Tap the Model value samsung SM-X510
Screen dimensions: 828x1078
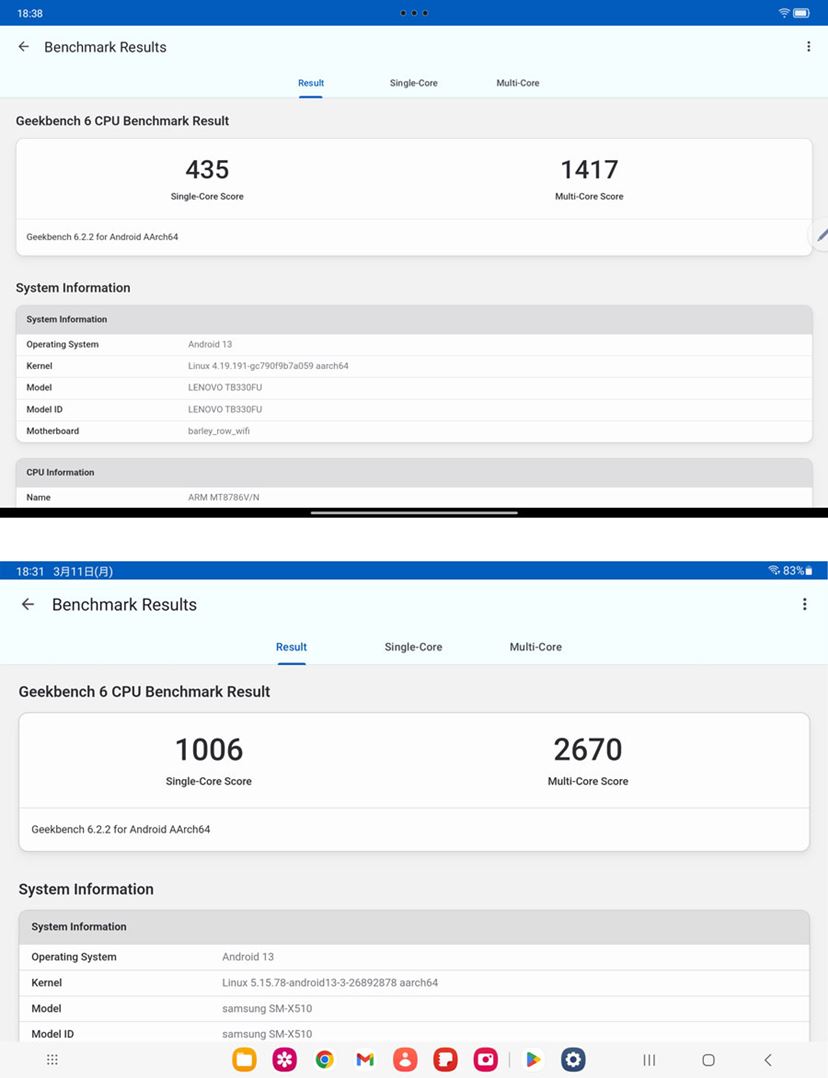[267, 1009]
